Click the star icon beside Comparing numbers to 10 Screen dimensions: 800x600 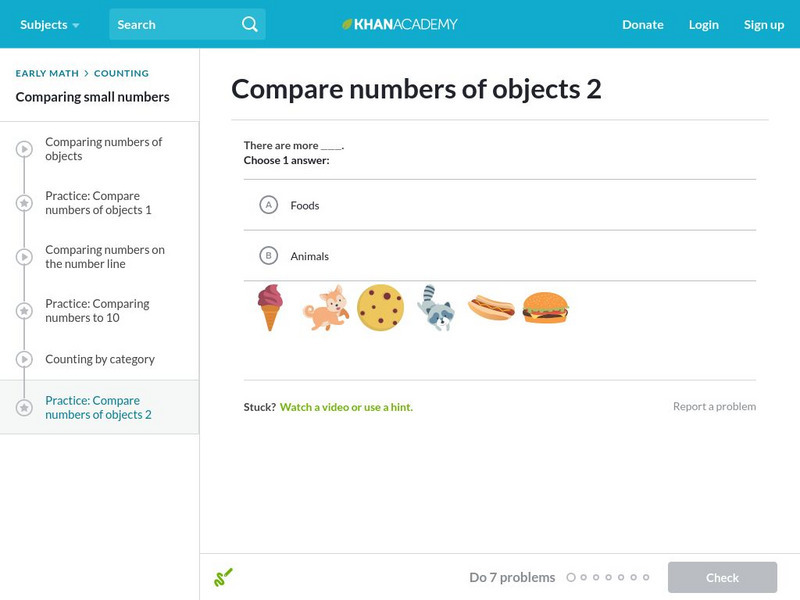pos(24,311)
